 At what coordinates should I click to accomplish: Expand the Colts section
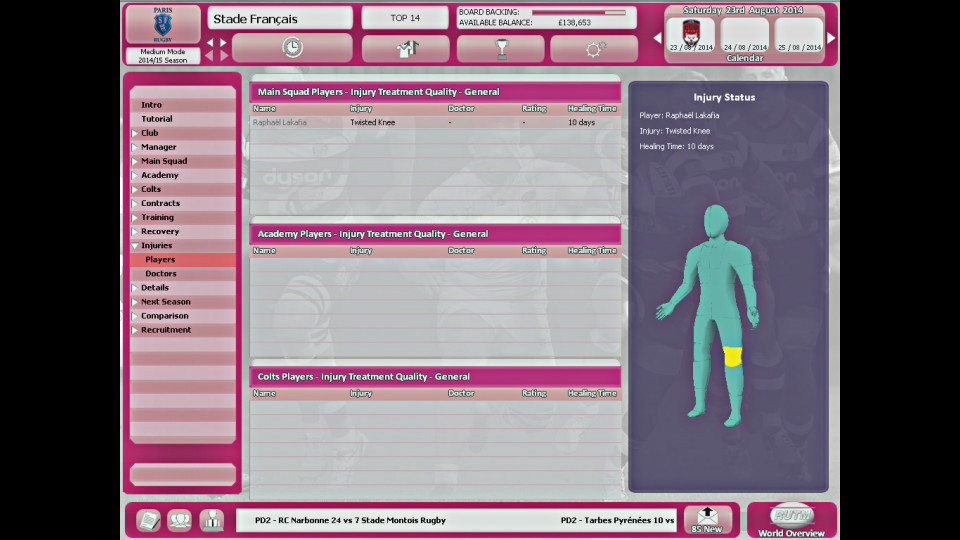point(135,189)
